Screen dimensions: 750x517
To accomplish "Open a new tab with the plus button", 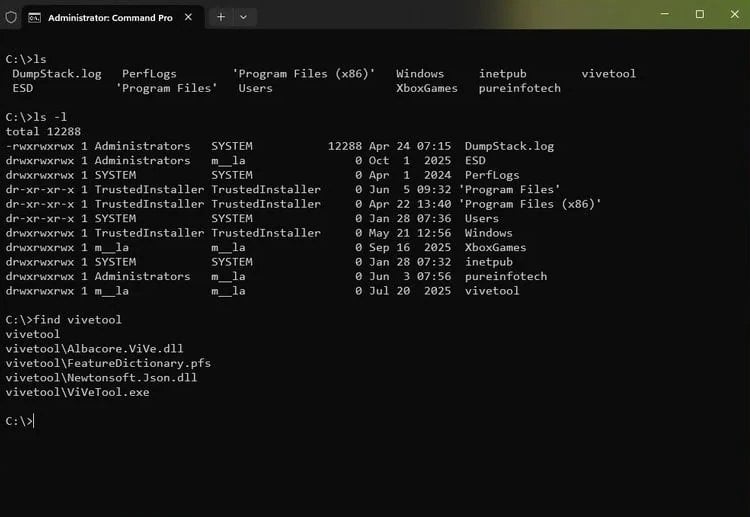I will click(x=221, y=17).
